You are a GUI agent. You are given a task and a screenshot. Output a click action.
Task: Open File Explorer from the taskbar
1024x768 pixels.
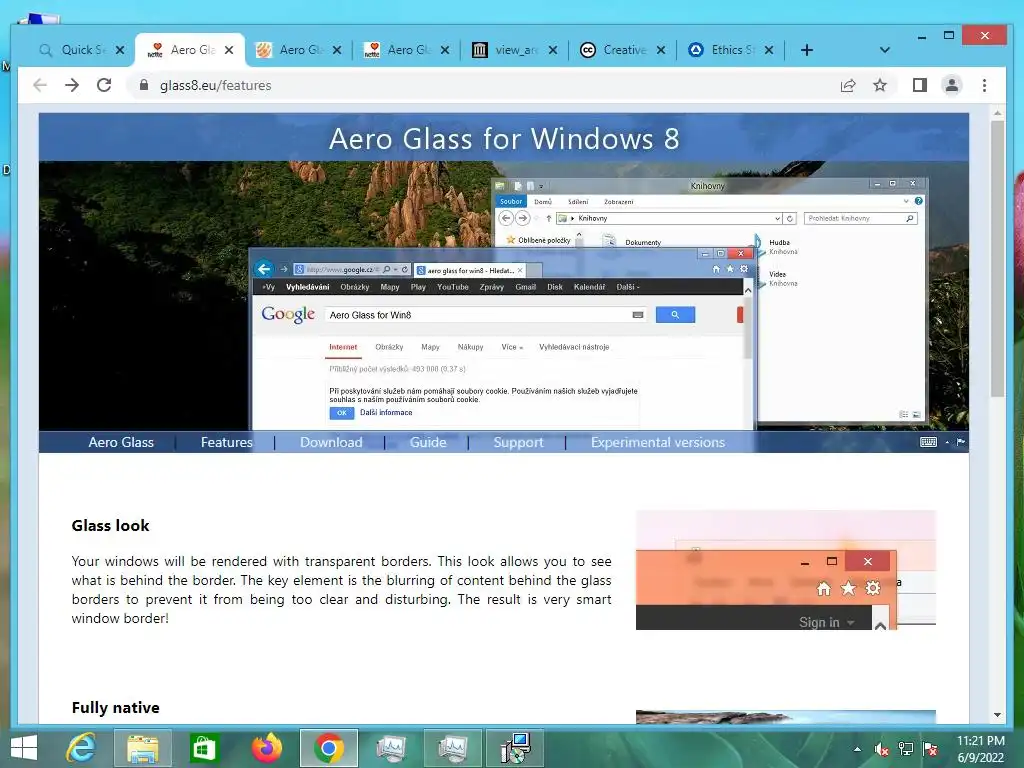click(142, 748)
